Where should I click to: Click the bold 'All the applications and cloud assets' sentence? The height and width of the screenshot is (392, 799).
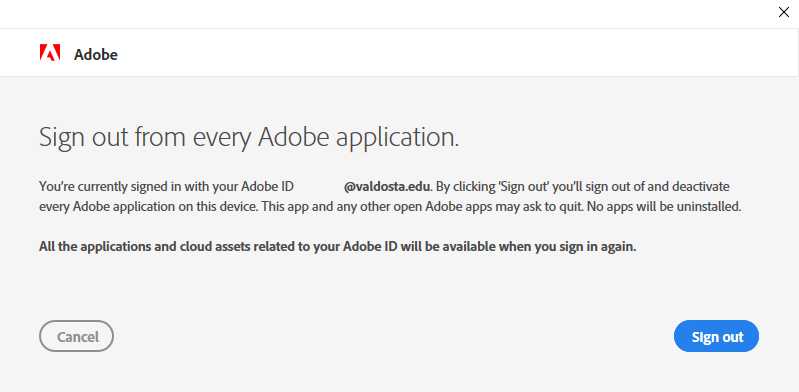pos(338,247)
